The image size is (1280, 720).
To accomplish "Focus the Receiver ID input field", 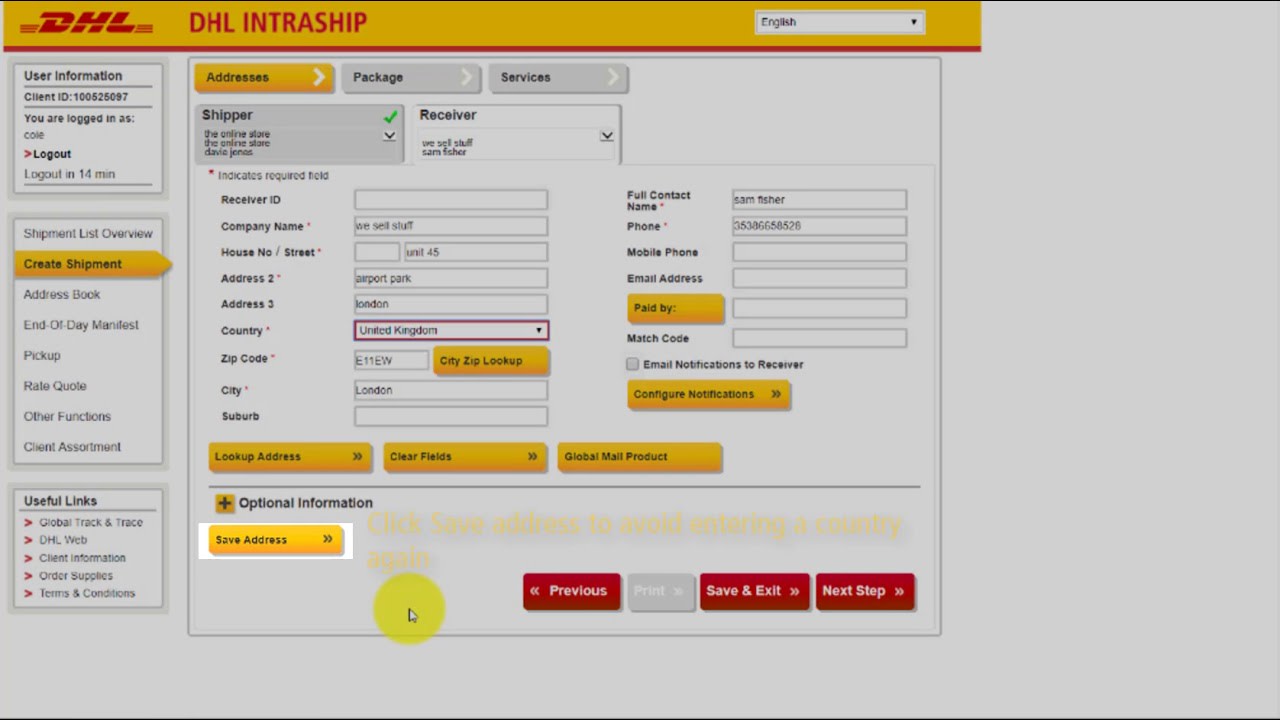I will pyautogui.click(x=451, y=200).
